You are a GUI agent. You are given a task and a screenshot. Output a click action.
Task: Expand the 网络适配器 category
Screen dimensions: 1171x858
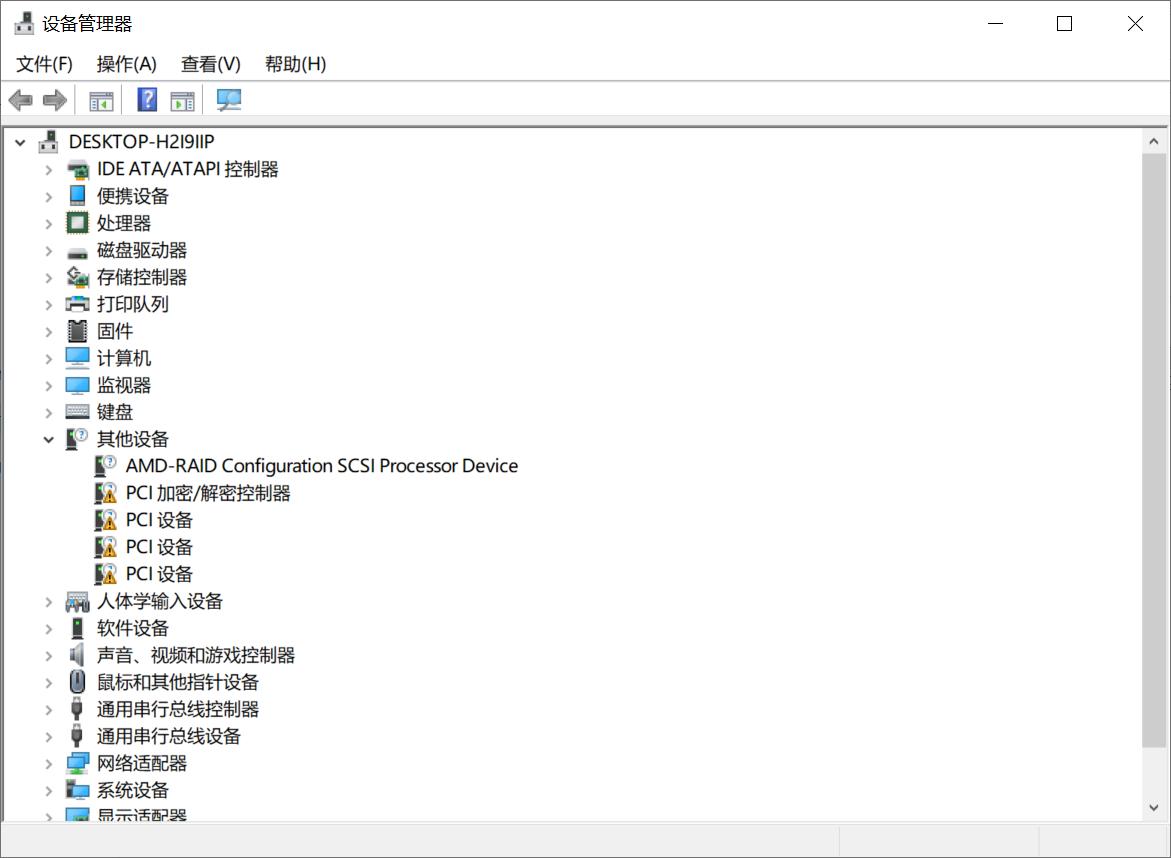point(48,762)
